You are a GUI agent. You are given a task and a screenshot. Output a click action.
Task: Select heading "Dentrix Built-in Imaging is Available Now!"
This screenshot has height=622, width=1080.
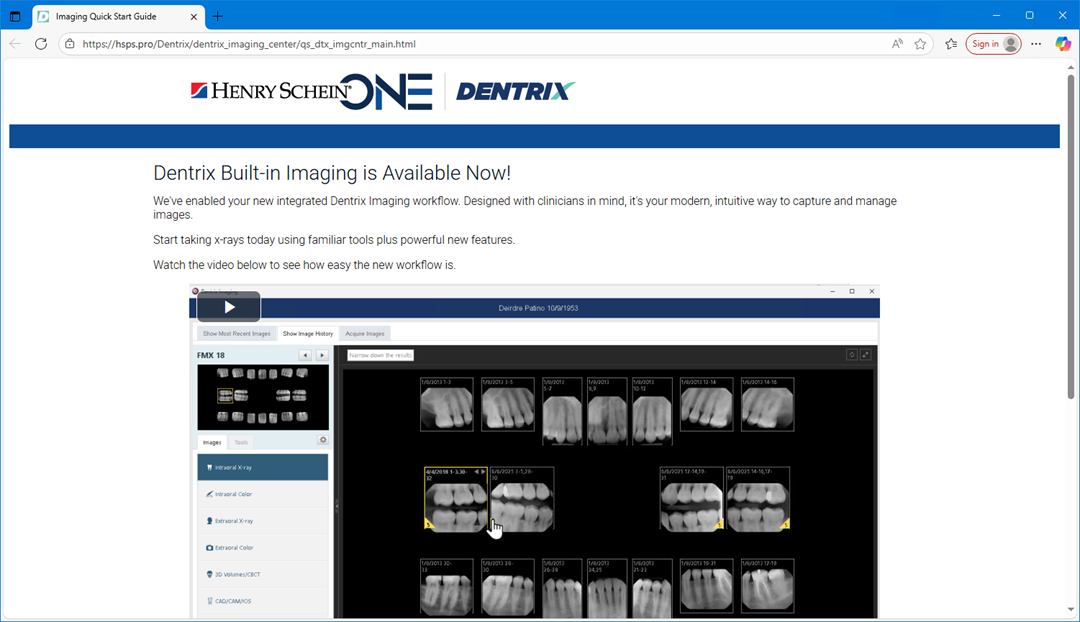(x=332, y=173)
